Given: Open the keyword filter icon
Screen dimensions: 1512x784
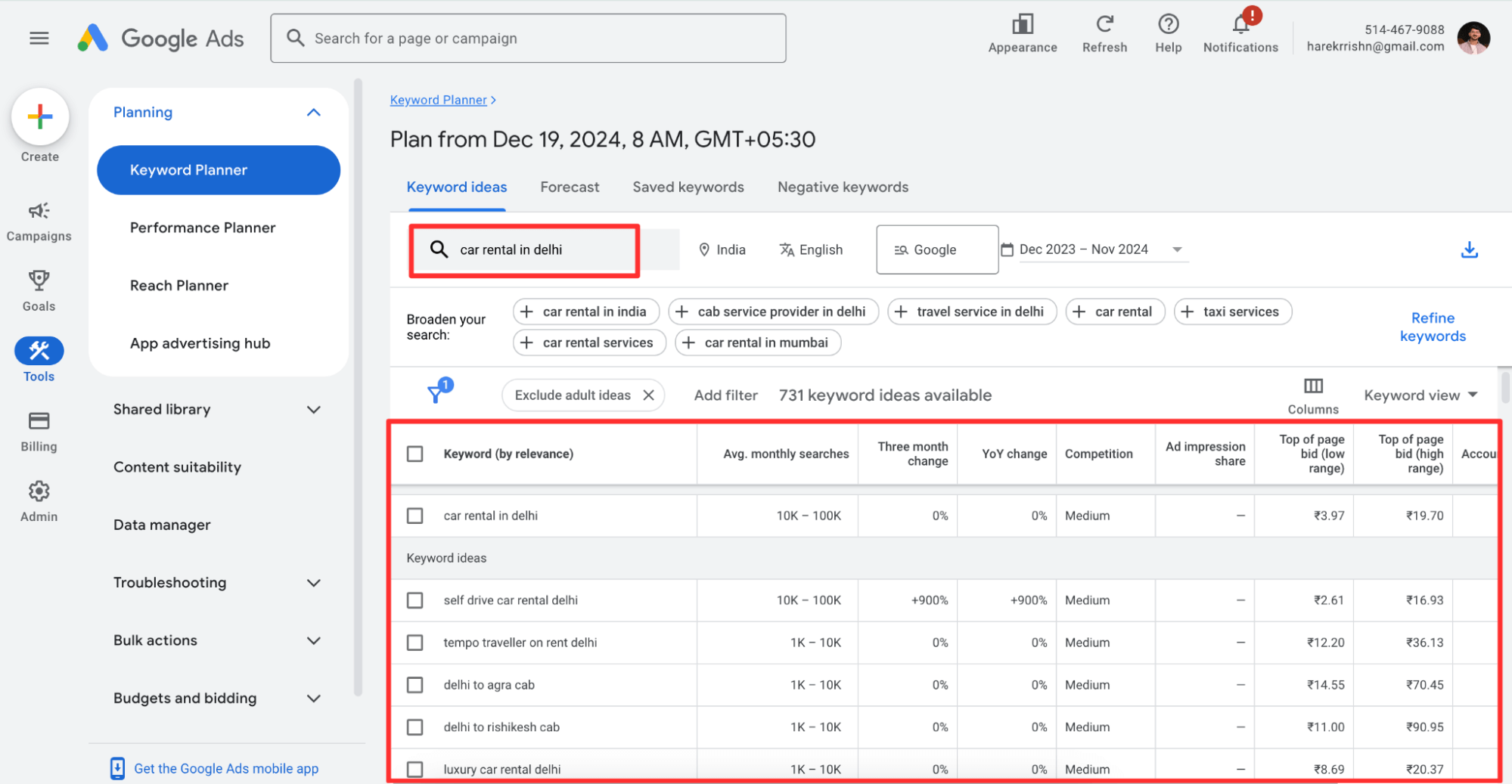Looking at the screenshot, I should [437, 392].
